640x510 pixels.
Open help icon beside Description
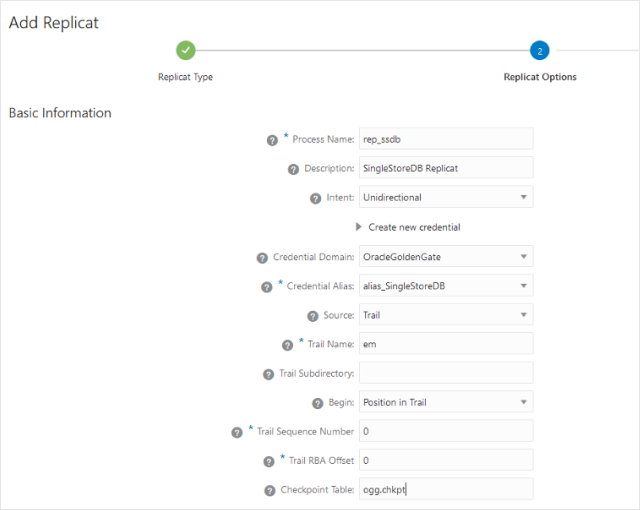click(x=293, y=169)
